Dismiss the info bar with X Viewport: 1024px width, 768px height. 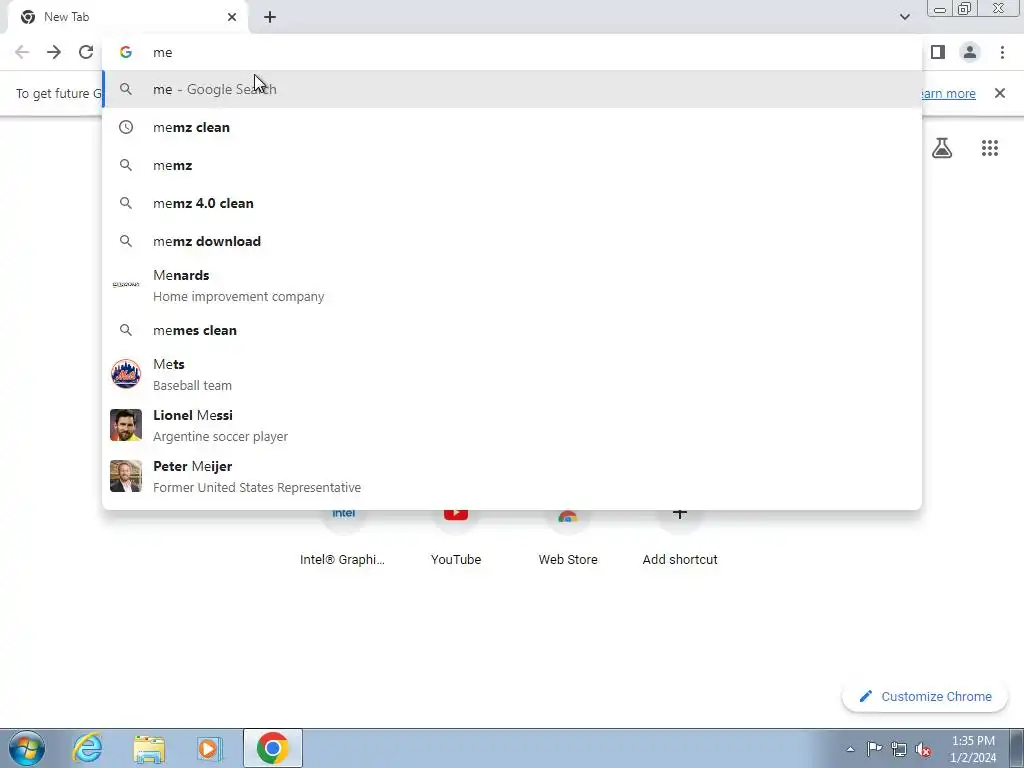(x=1000, y=93)
